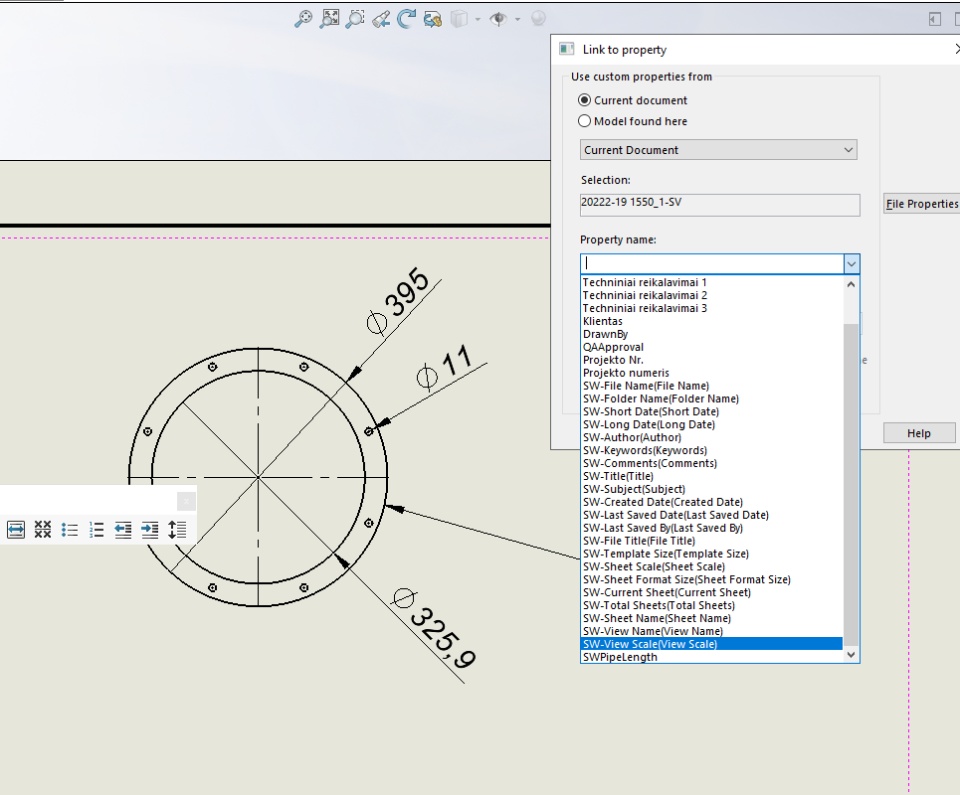
Task: Click the bulleted list formatting icon
Action: [69, 530]
